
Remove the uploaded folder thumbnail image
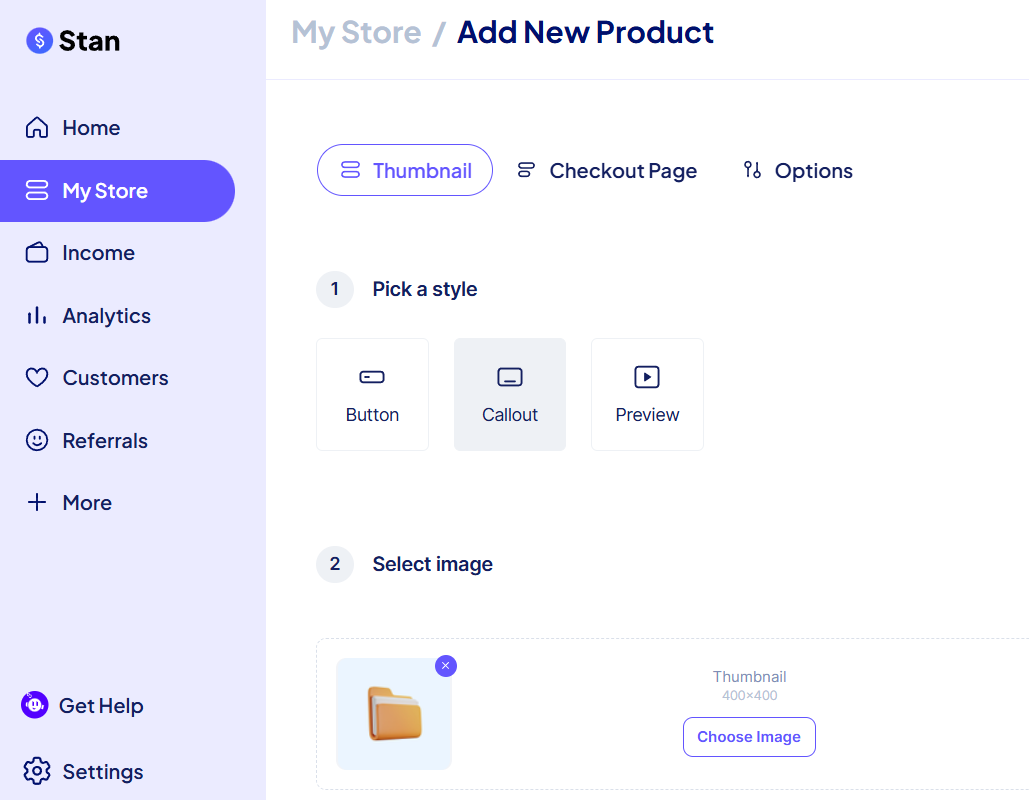pyautogui.click(x=446, y=666)
